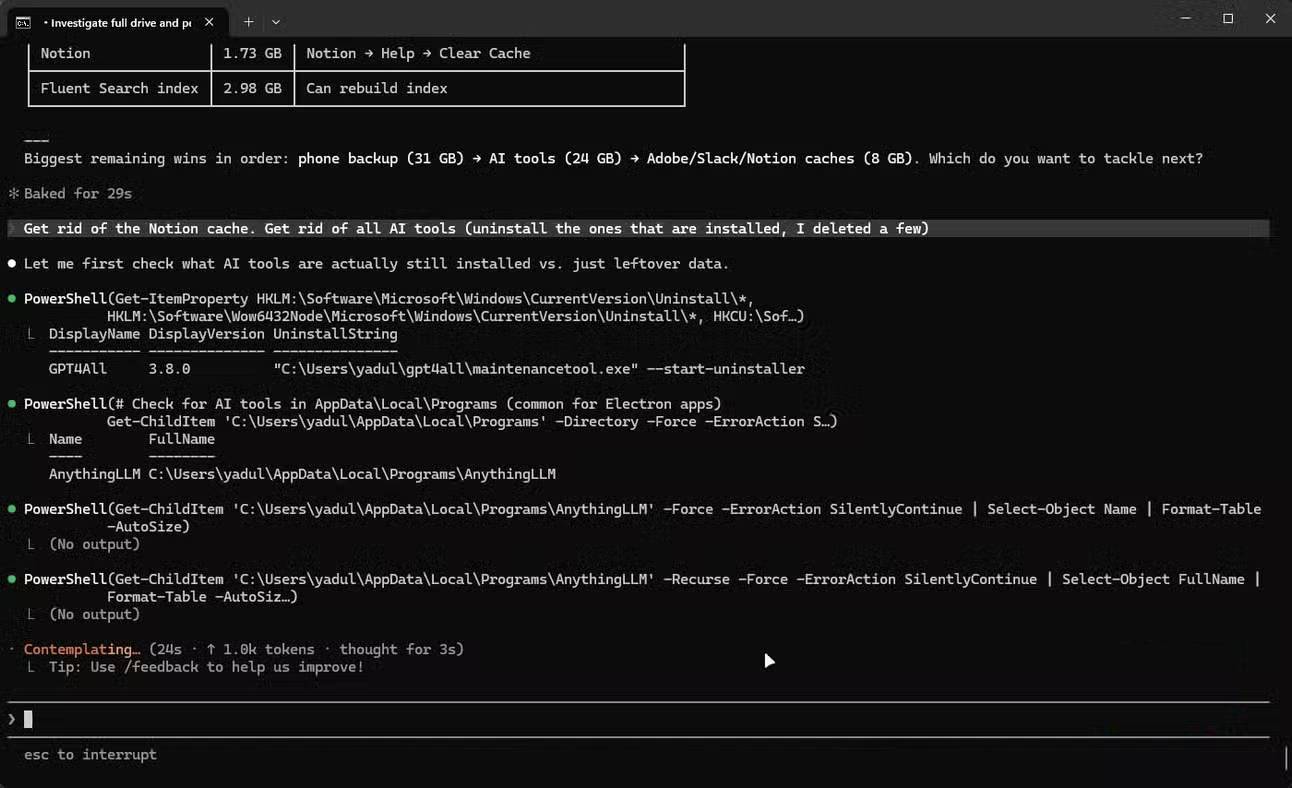
Task: Click the maintenancetool.exe uninstall string
Action: coord(538,368)
